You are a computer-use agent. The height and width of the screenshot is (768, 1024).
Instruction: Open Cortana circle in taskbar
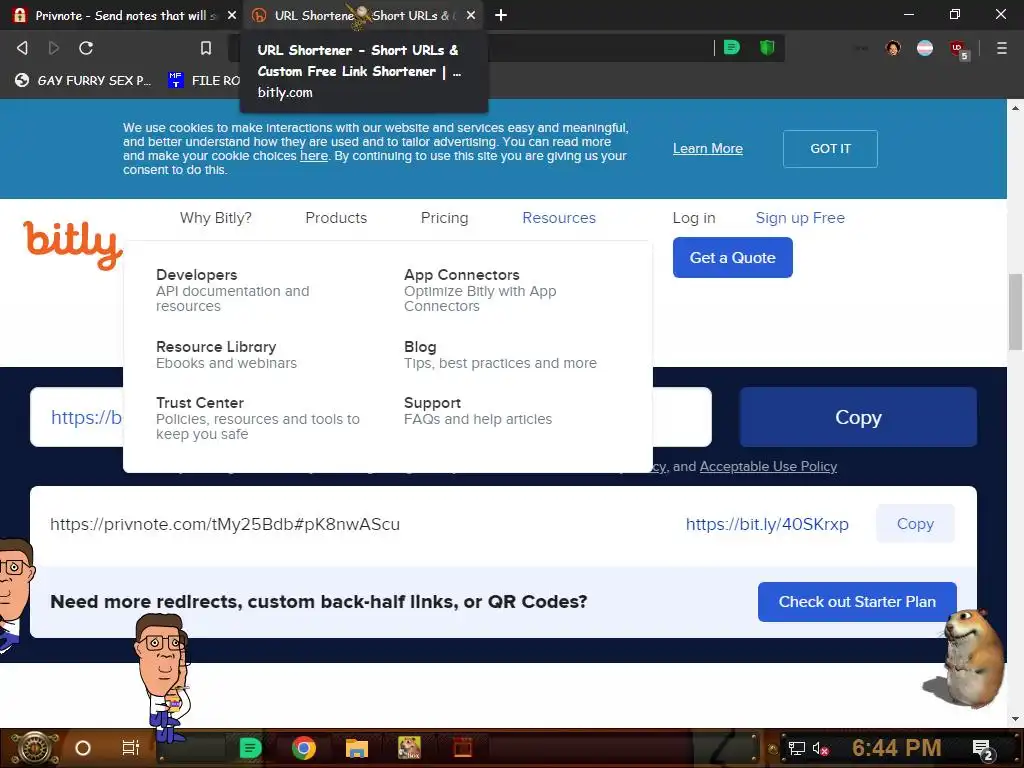[83, 748]
